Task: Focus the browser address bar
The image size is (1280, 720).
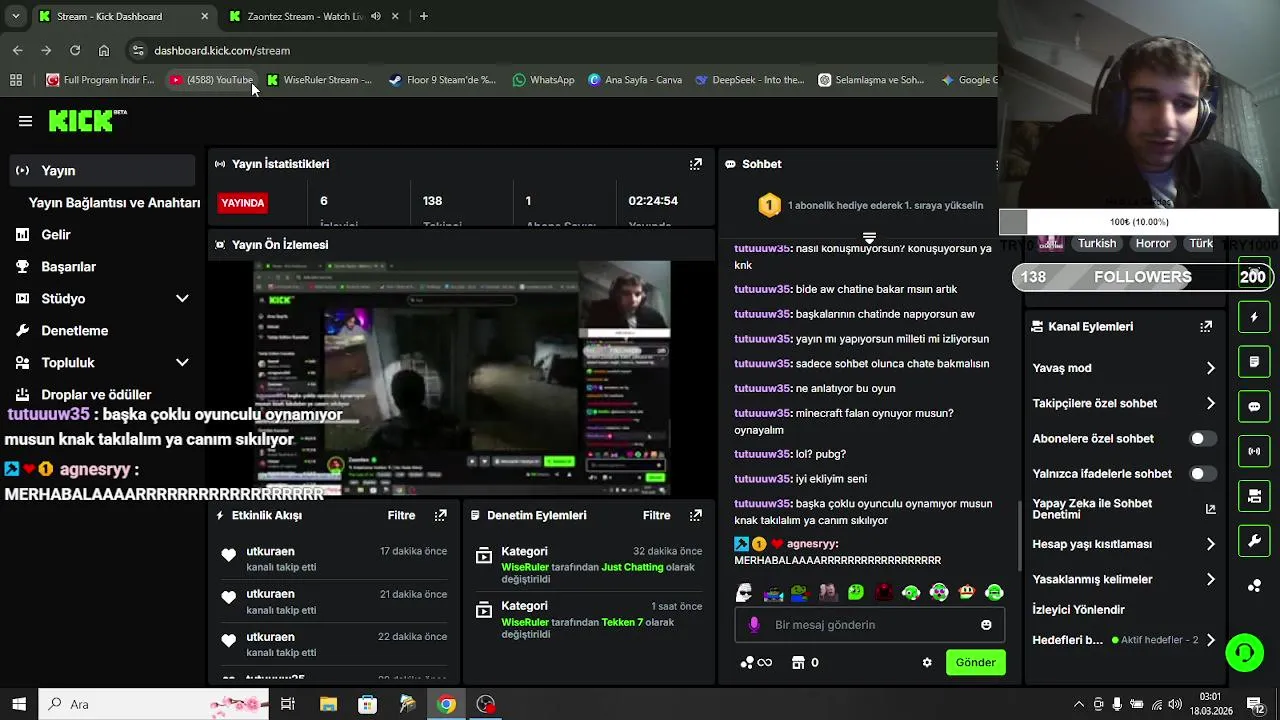Action: coord(560,50)
